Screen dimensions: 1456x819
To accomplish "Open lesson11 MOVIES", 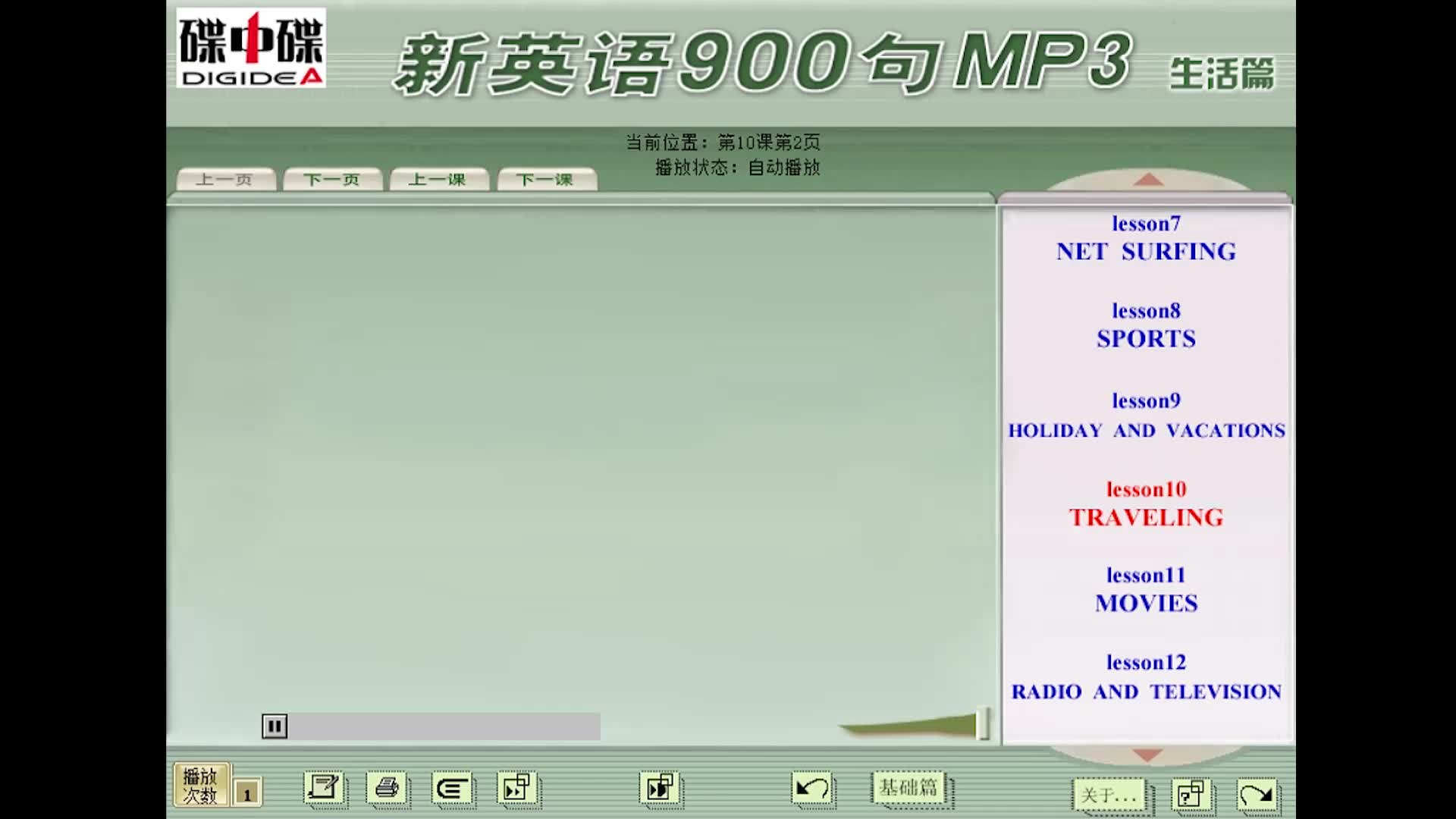I will tap(1146, 590).
